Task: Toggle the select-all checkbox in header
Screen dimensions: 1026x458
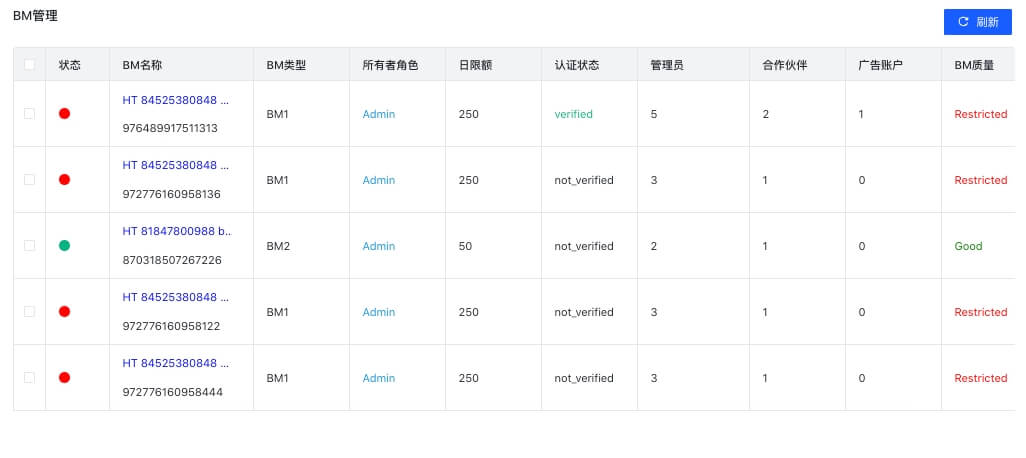Action: click(29, 65)
